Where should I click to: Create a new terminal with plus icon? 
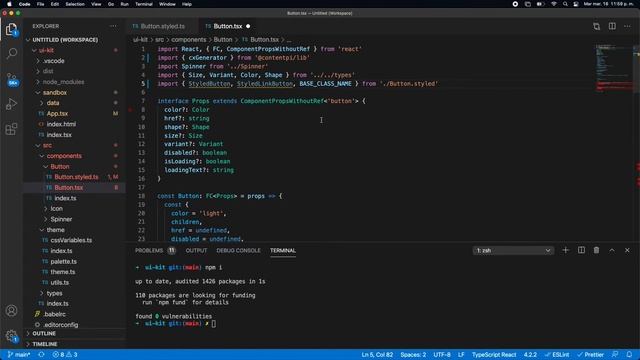pyautogui.click(x=565, y=250)
